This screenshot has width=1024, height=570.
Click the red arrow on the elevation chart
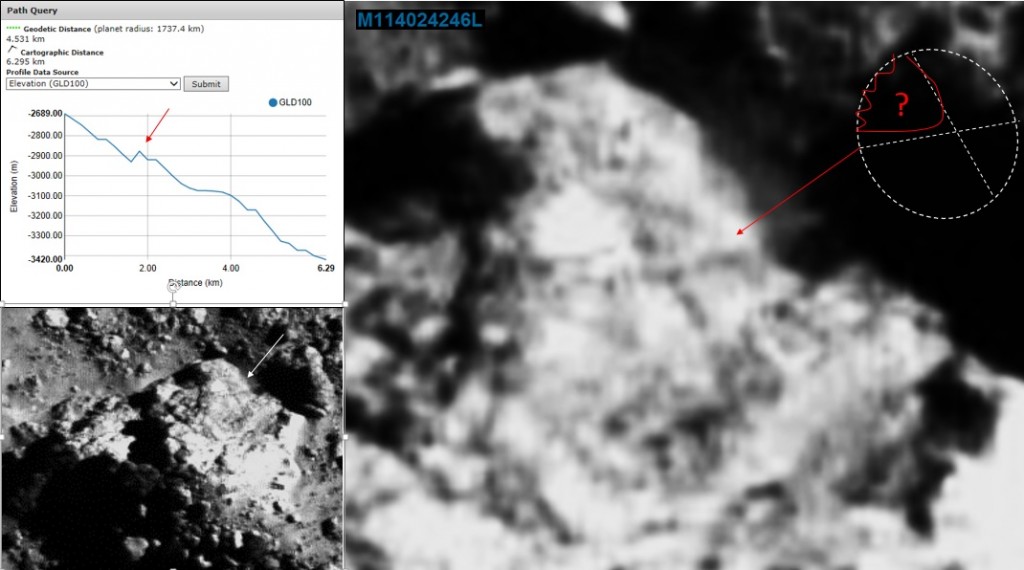click(158, 124)
